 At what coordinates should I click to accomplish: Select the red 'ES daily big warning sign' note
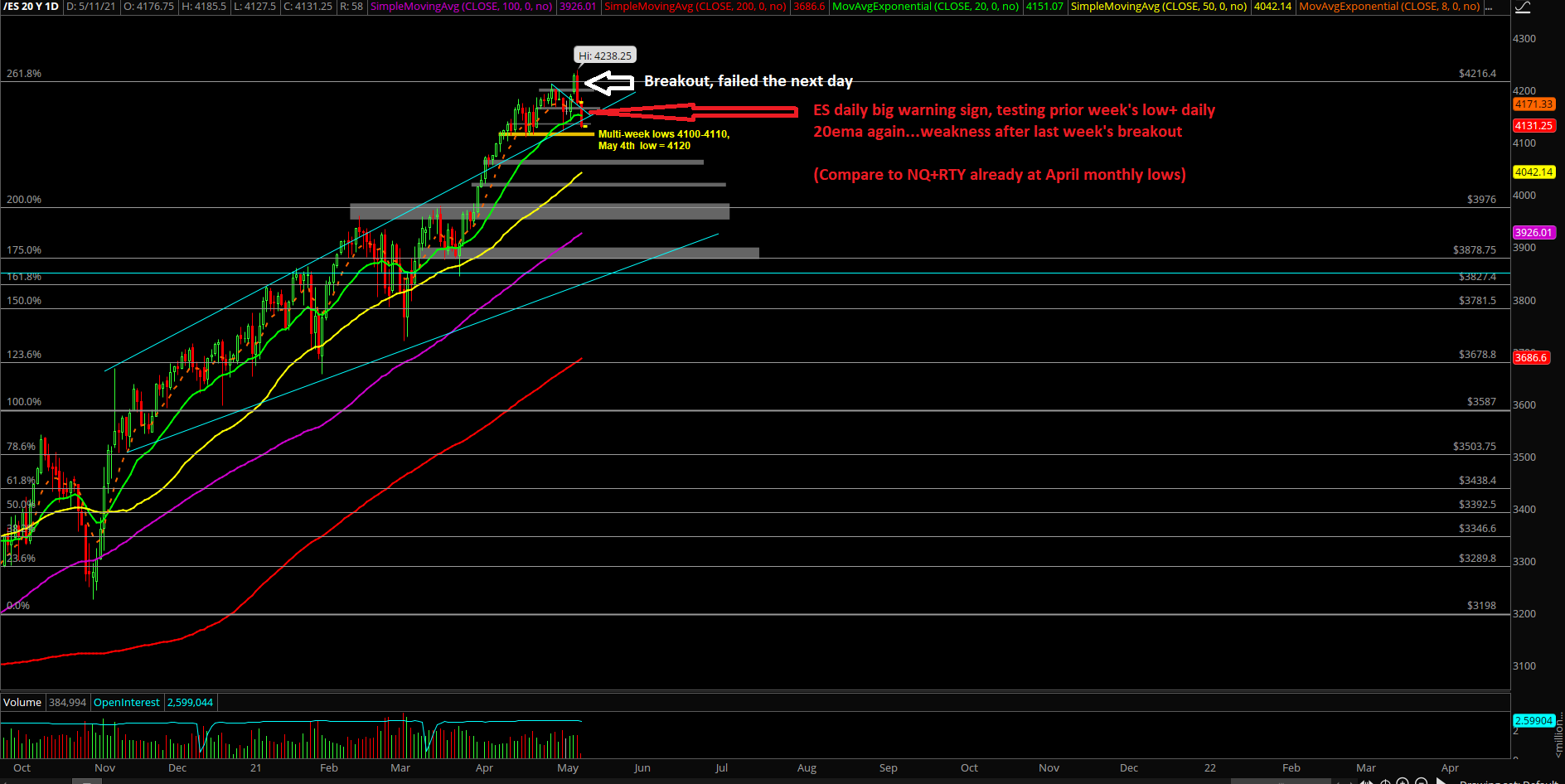coord(1014,121)
